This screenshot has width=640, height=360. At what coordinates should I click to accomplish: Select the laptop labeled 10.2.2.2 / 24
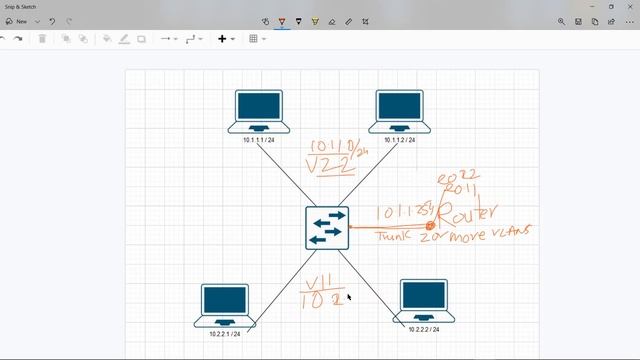click(424, 301)
